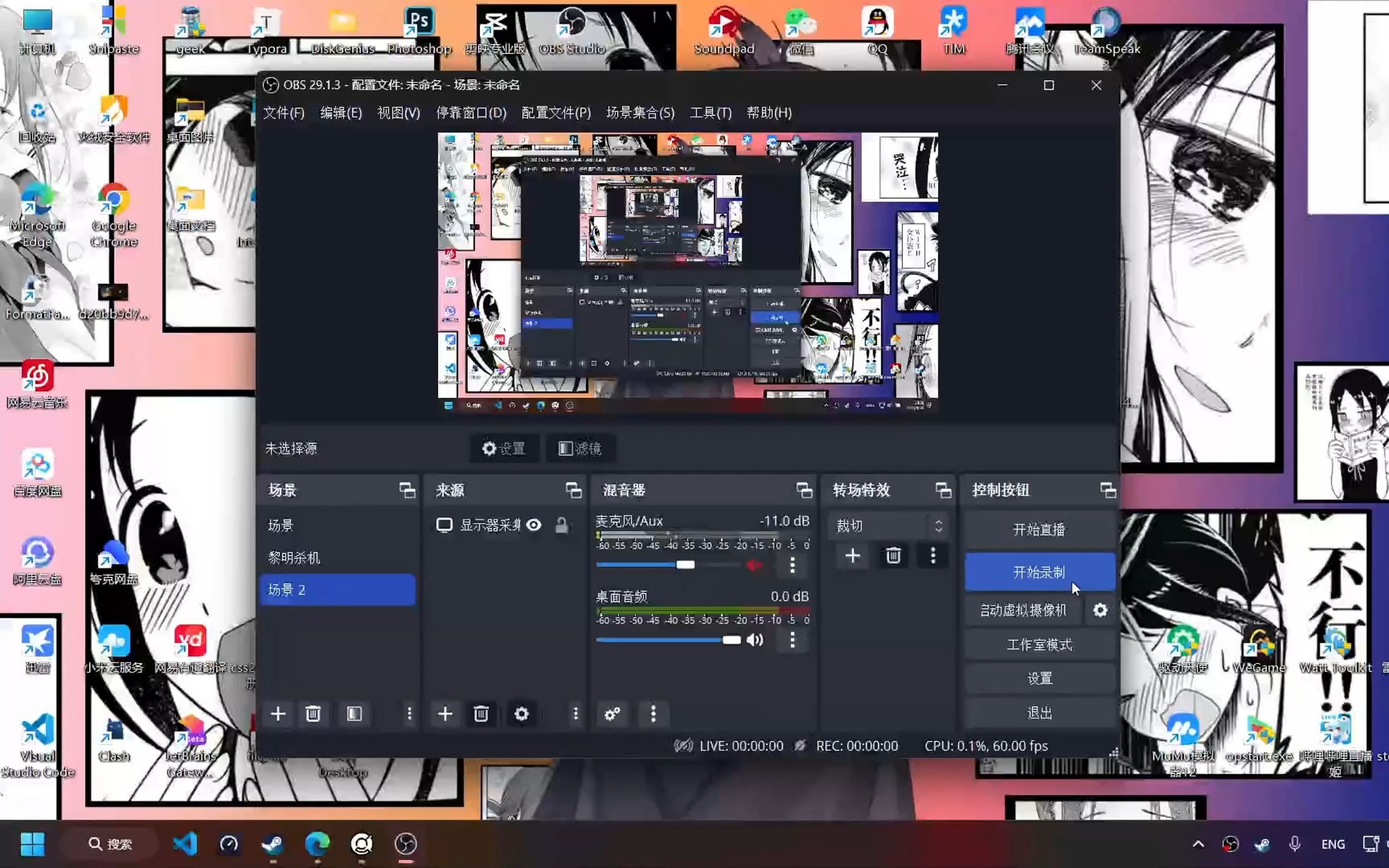Undock the Audio Mixer panel

(804, 491)
